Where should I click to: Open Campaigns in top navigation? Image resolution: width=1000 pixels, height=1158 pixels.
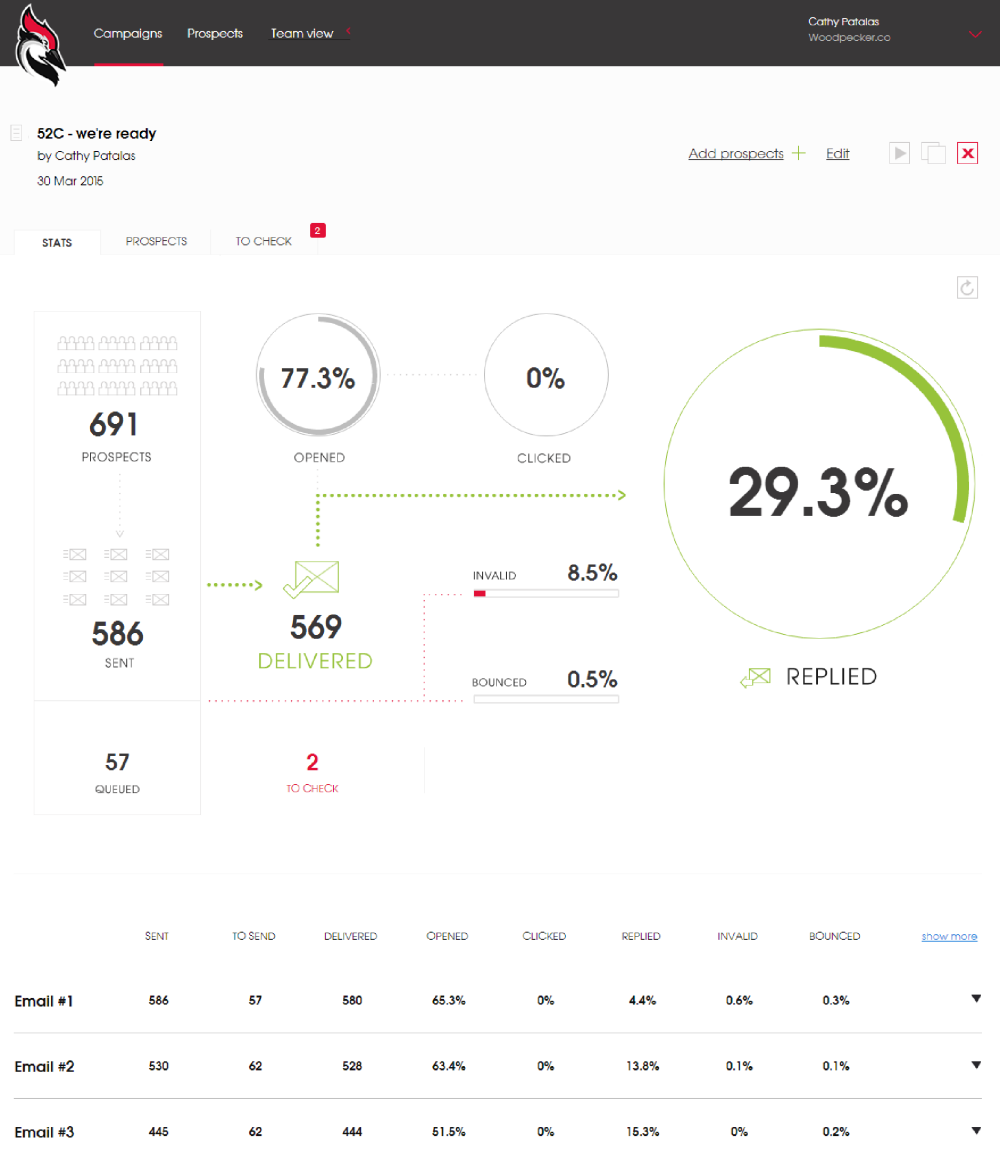coord(128,33)
